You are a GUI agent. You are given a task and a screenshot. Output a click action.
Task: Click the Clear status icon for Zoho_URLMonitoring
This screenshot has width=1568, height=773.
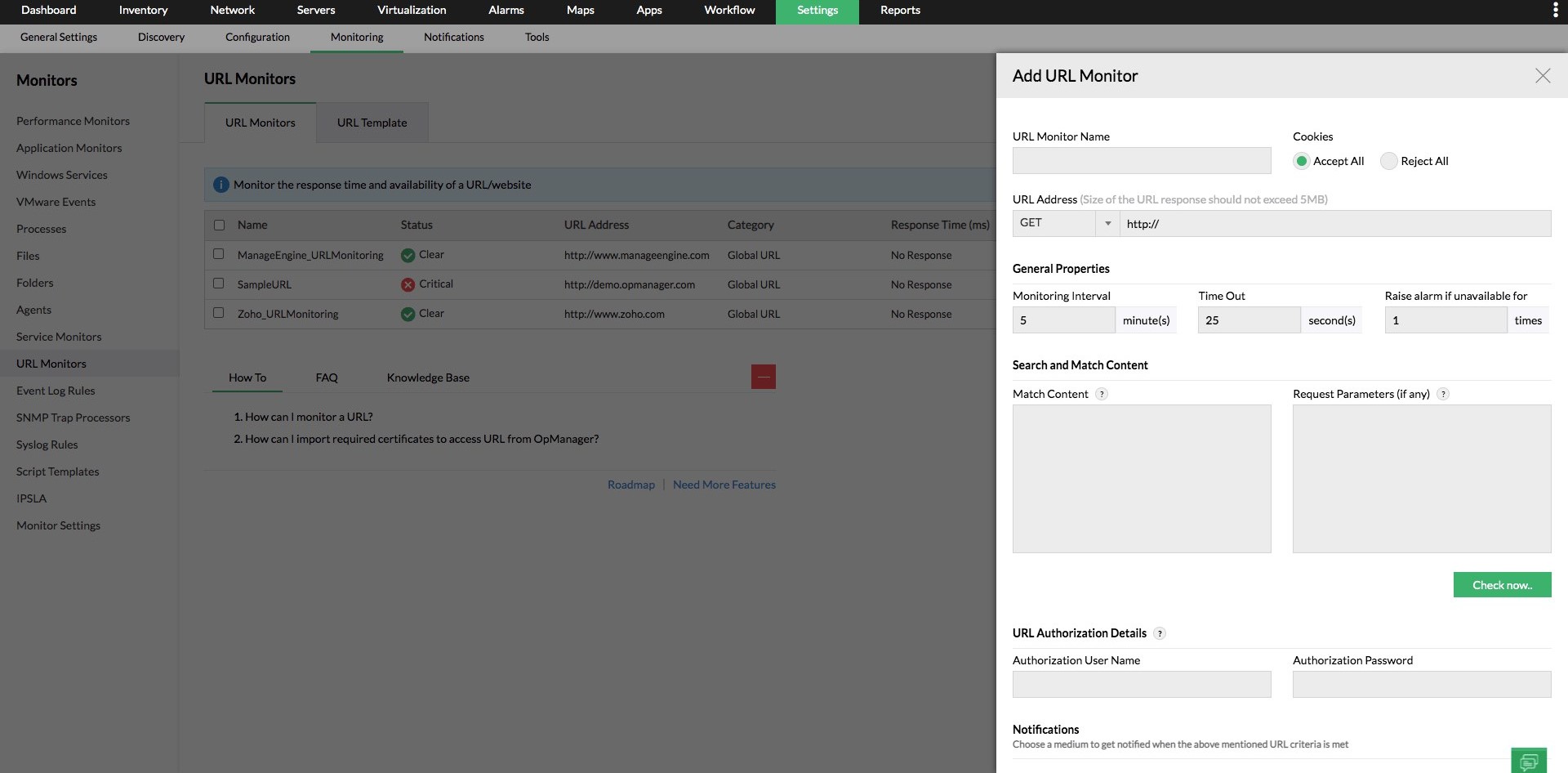point(408,313)
